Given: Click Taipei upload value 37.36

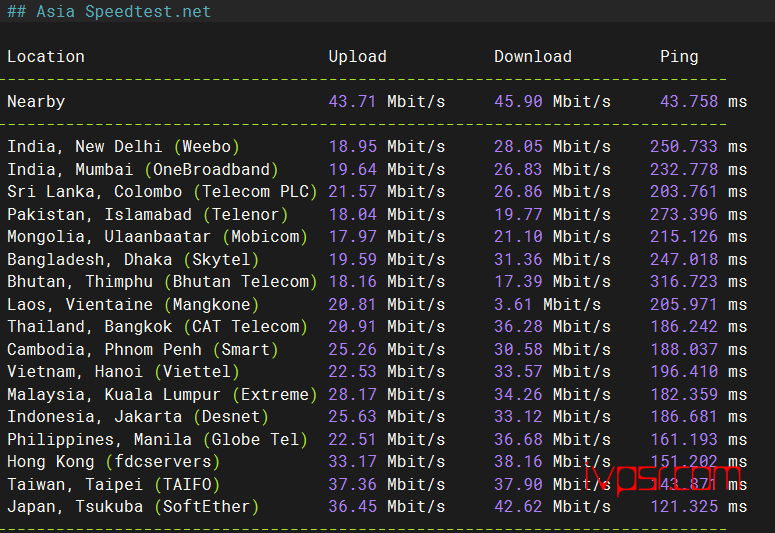Looking at the screenshot, I should (x=352, y=485).
